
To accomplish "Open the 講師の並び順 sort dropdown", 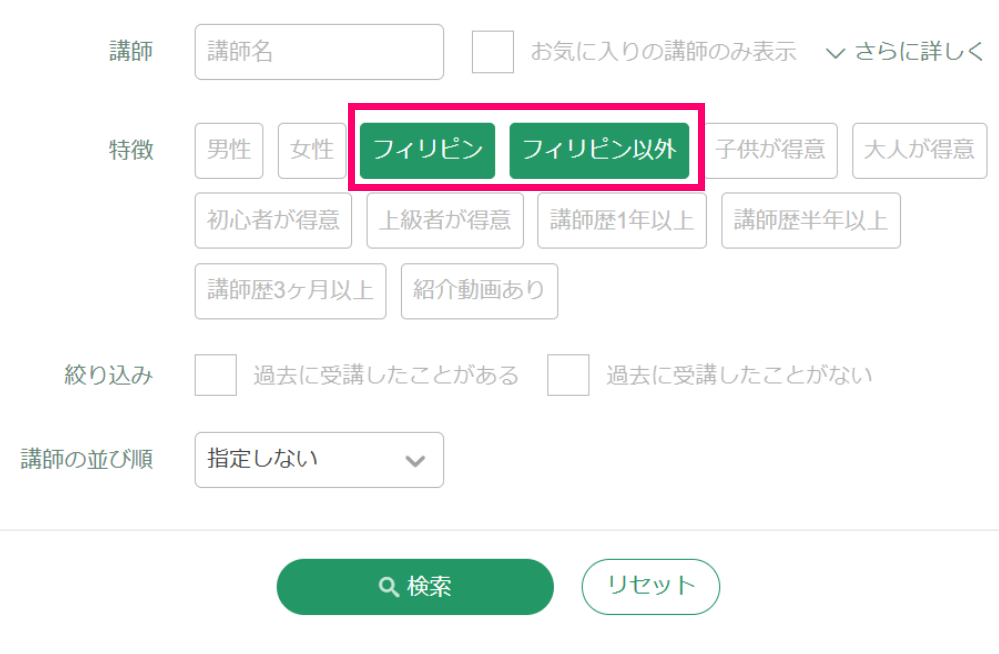I will pyautogui.click(x=319, y=460).
